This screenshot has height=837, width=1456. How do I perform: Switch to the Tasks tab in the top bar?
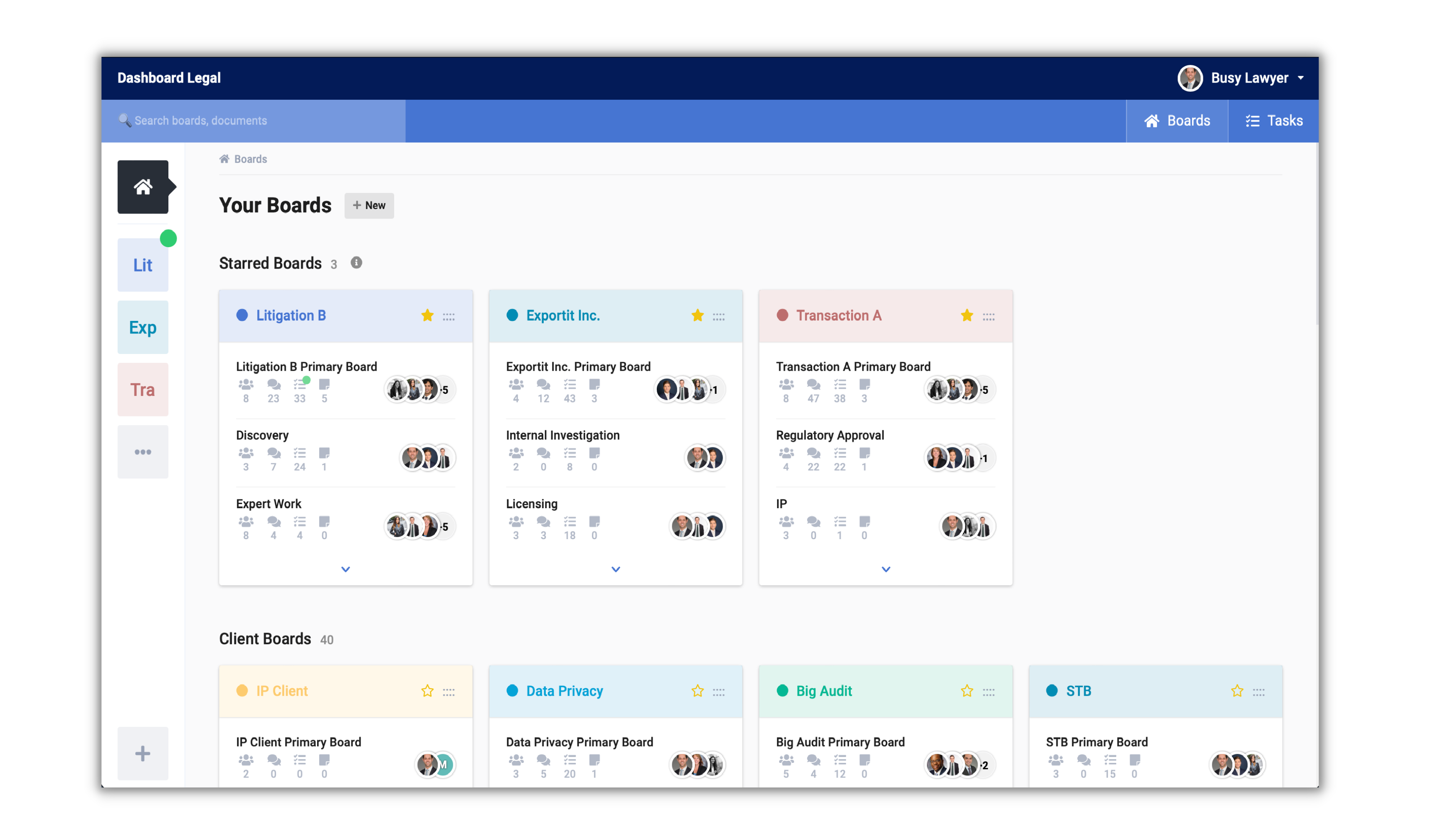coord(1273,121)
